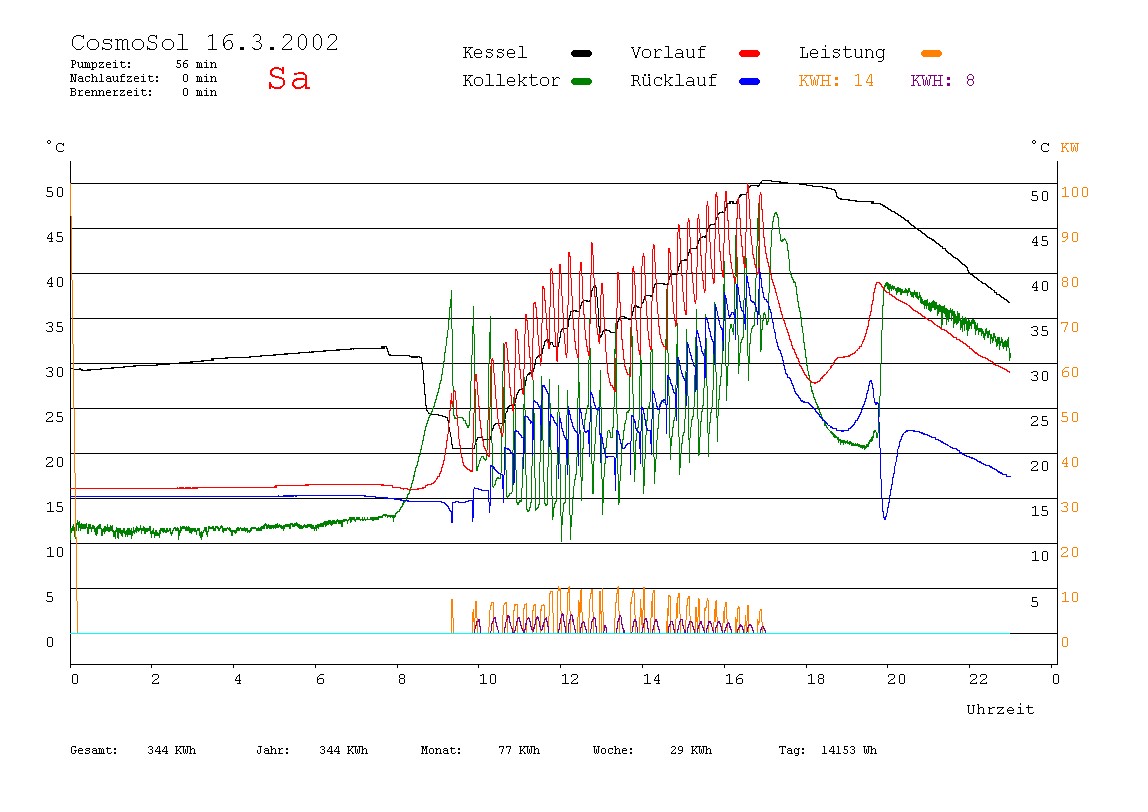Screen dimensions: 1148x812
Task: Click hour "12" on the time axis
Action: pos(570,679)
